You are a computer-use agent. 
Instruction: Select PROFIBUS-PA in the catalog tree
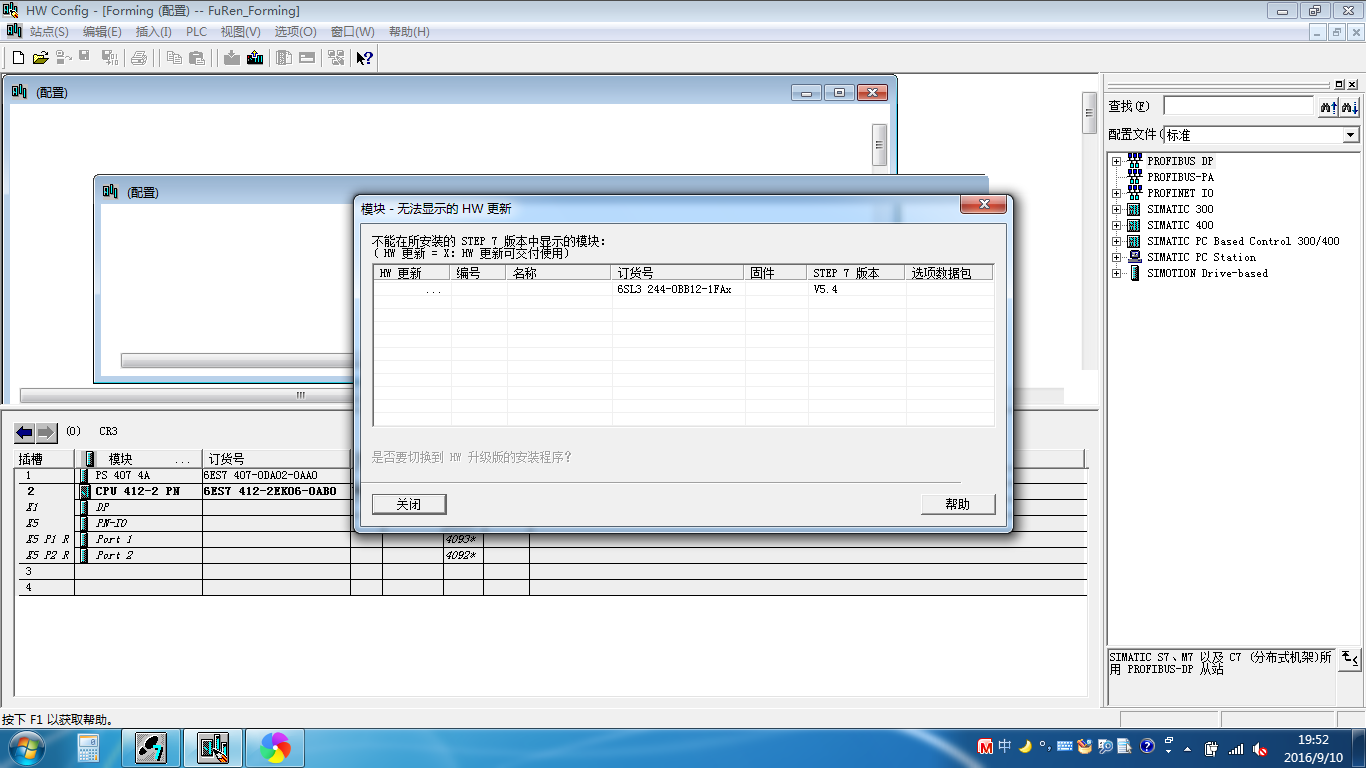1180,177
